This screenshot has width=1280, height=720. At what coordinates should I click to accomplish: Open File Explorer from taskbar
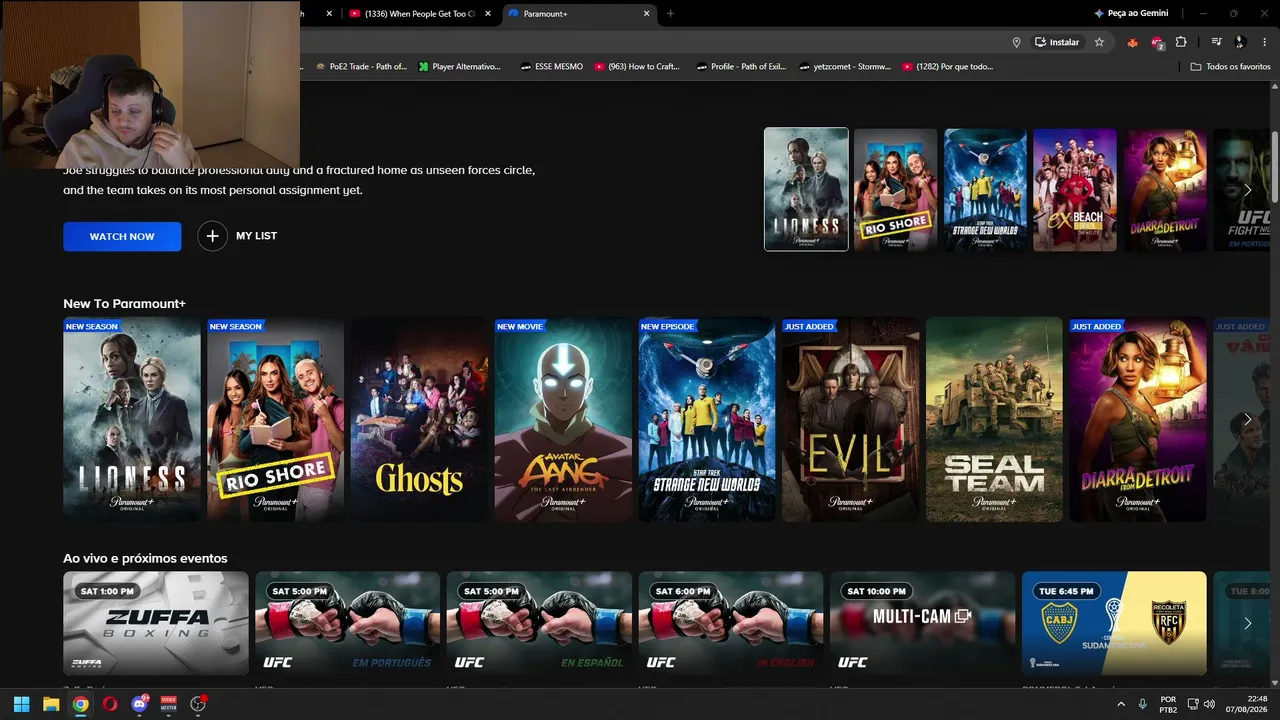tap(51, 704)
